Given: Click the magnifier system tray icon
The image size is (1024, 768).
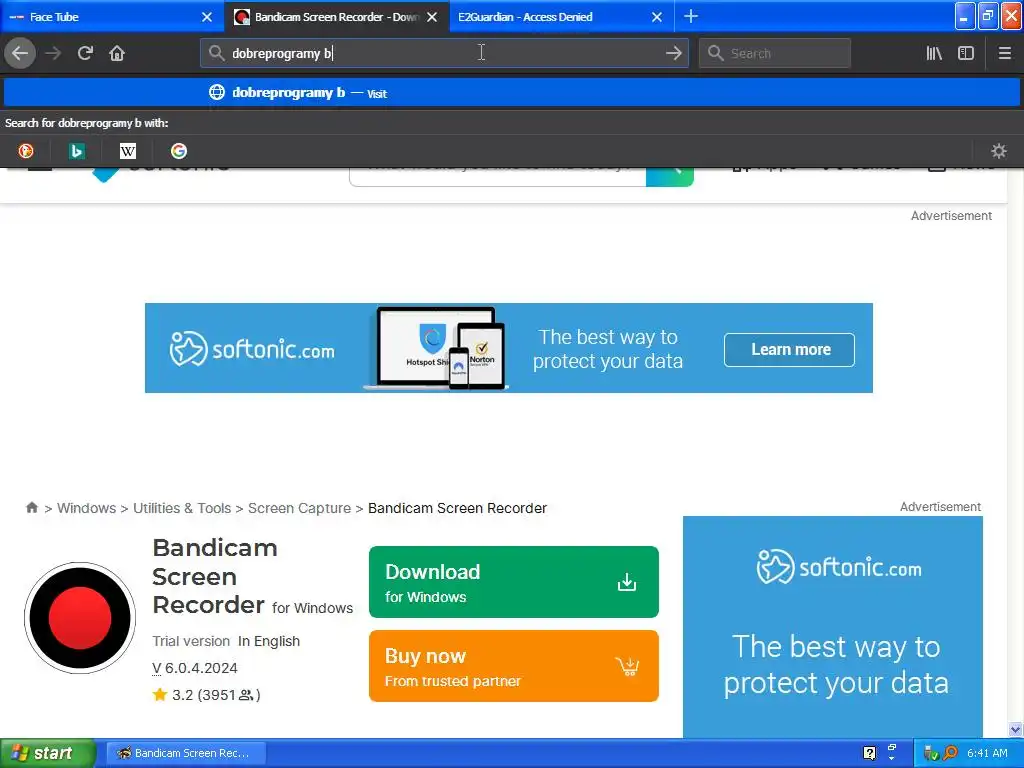Looking at the screenshot, I should tap(950, 753).
